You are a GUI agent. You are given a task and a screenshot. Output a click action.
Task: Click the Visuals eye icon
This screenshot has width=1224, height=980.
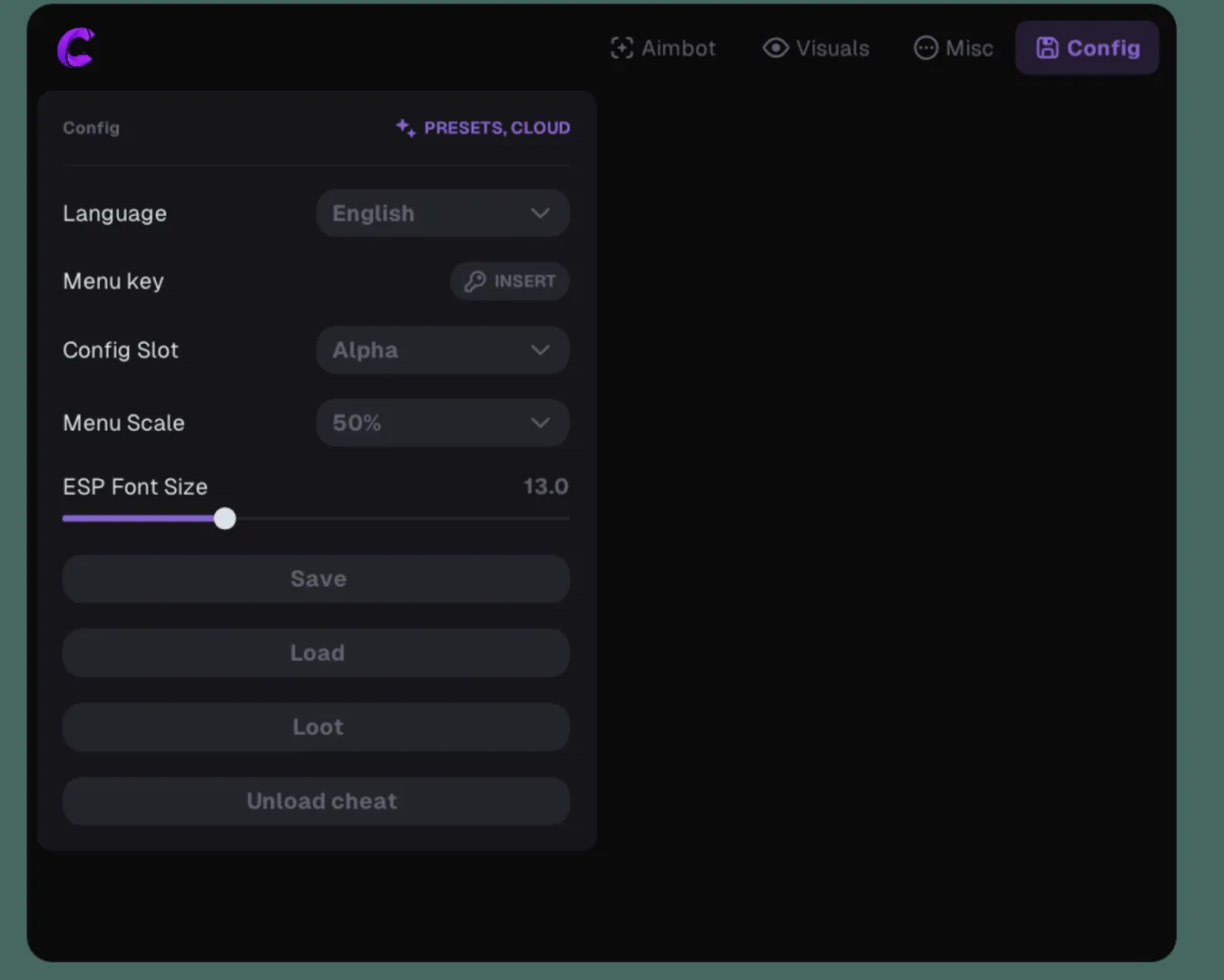click(776, 48)
